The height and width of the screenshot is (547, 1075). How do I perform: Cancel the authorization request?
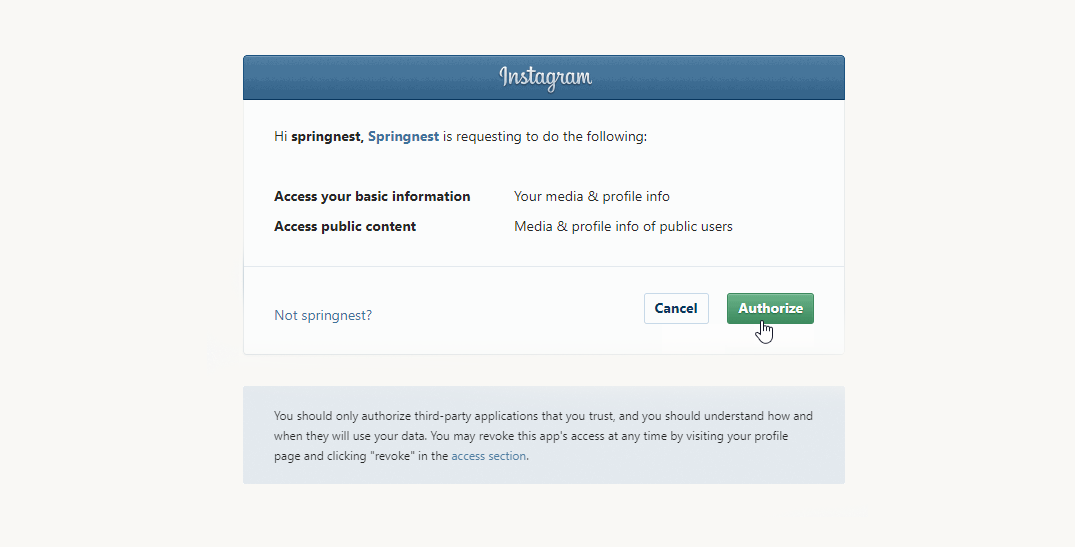(675, 308)
